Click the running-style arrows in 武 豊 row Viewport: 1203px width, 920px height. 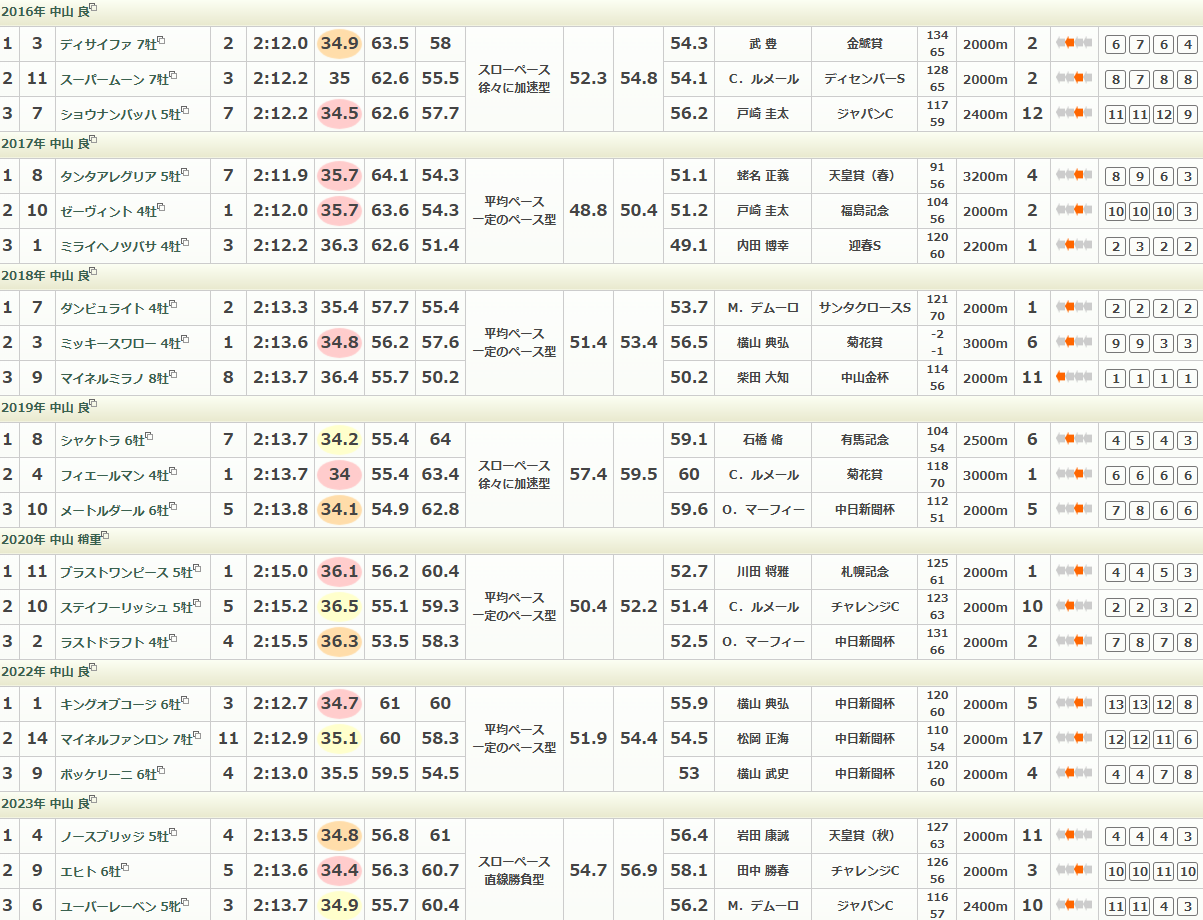(1073, 43)
